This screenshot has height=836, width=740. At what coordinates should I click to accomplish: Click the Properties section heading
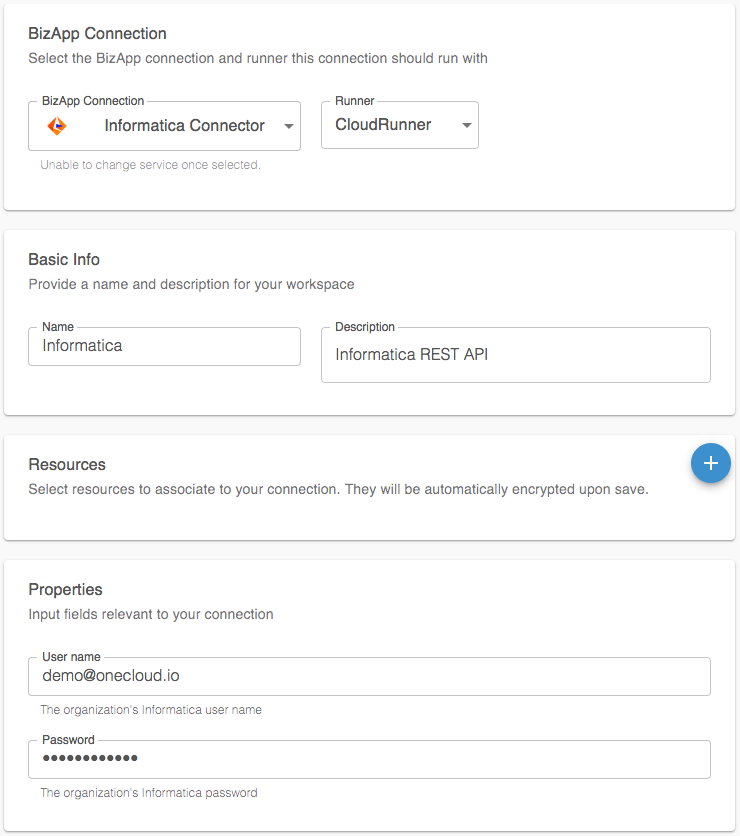(65, 589)
